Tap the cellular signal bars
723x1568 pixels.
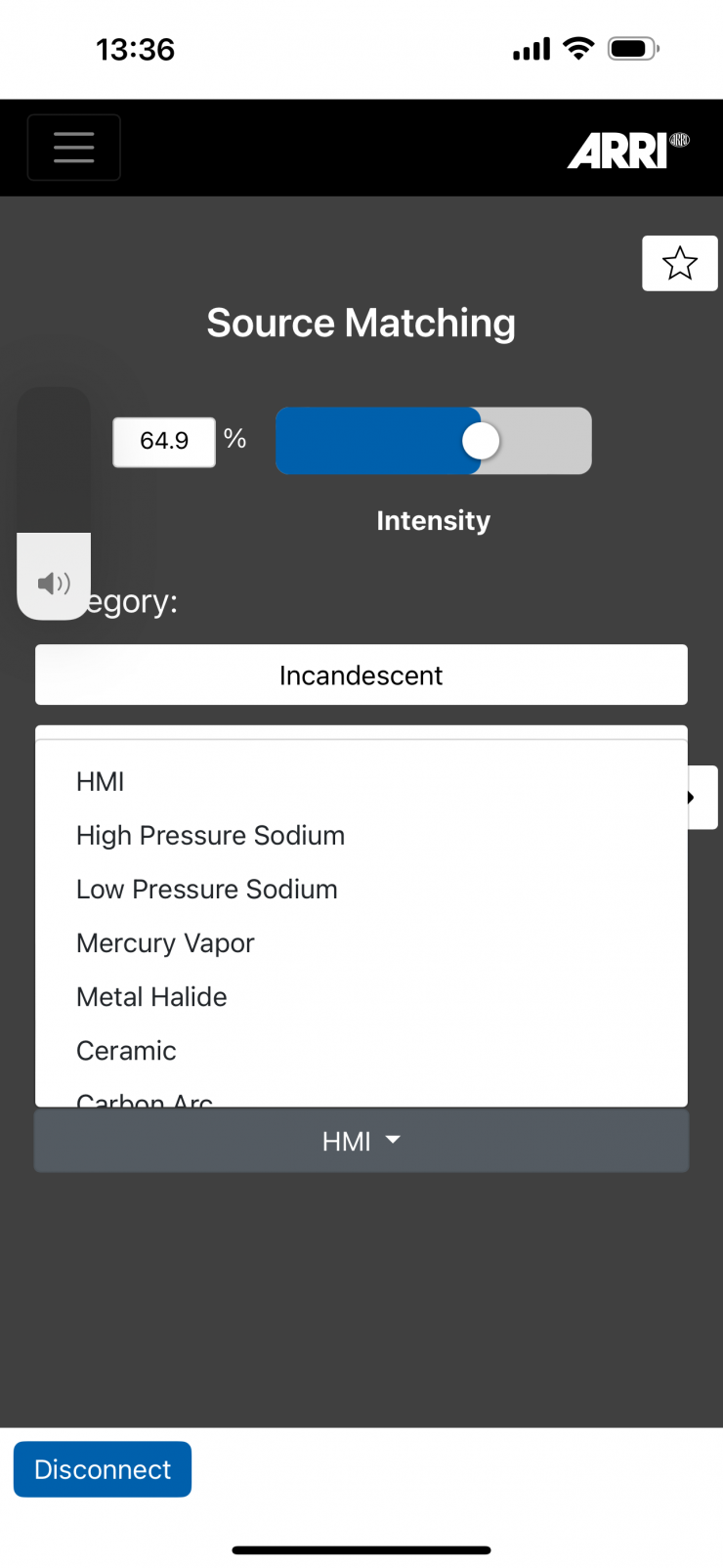532,49
